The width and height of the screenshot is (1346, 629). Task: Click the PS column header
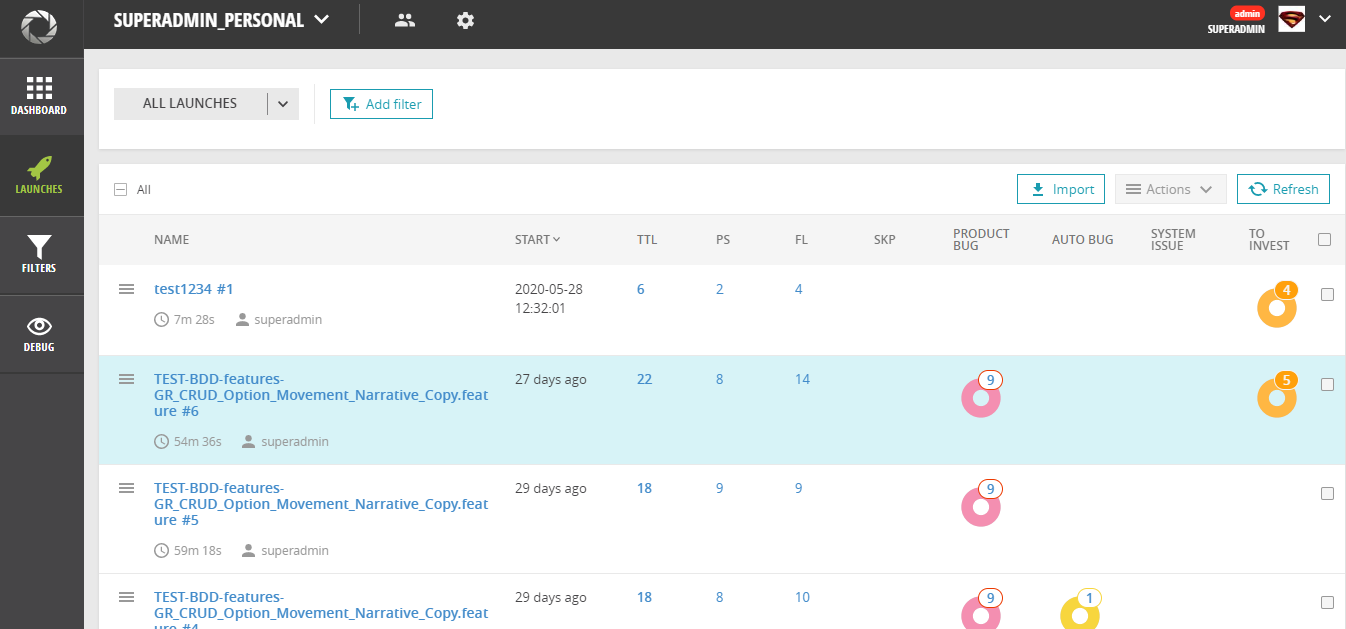[723, 240]
